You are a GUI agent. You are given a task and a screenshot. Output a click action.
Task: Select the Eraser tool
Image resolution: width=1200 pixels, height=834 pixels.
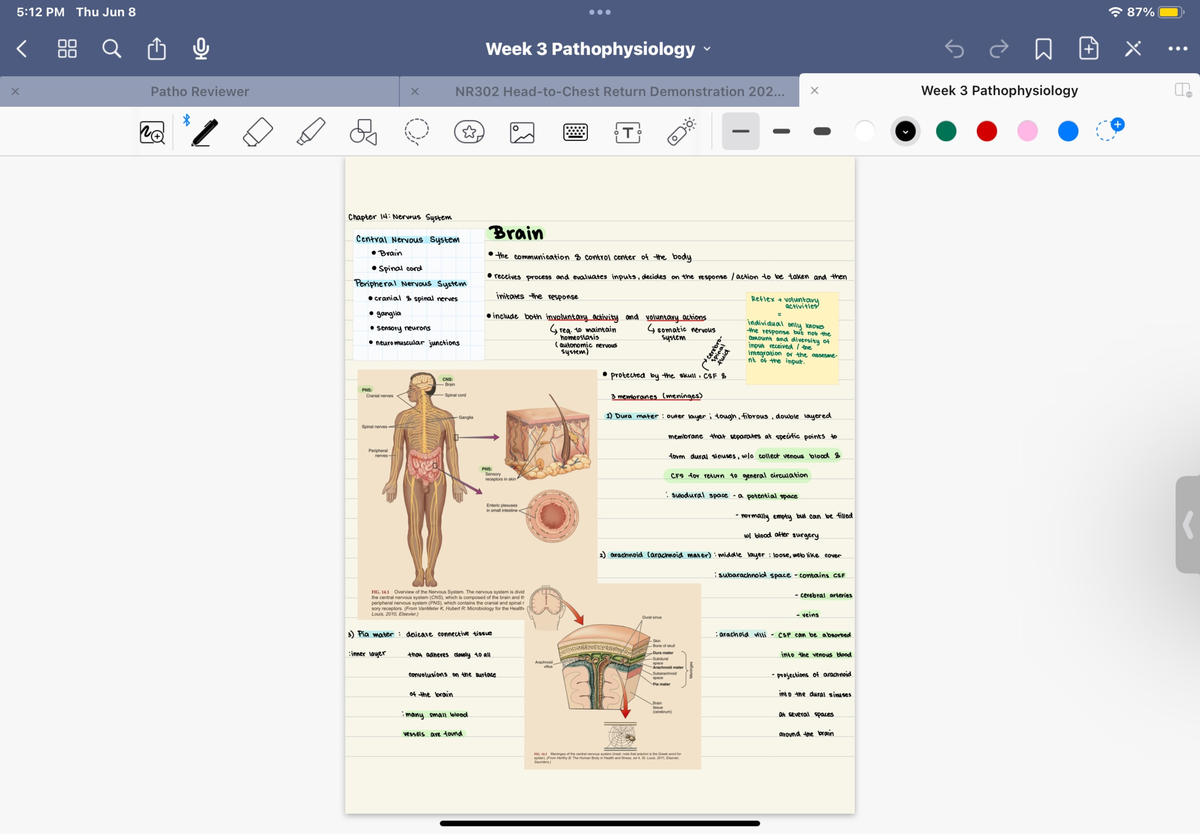(258, 132)
